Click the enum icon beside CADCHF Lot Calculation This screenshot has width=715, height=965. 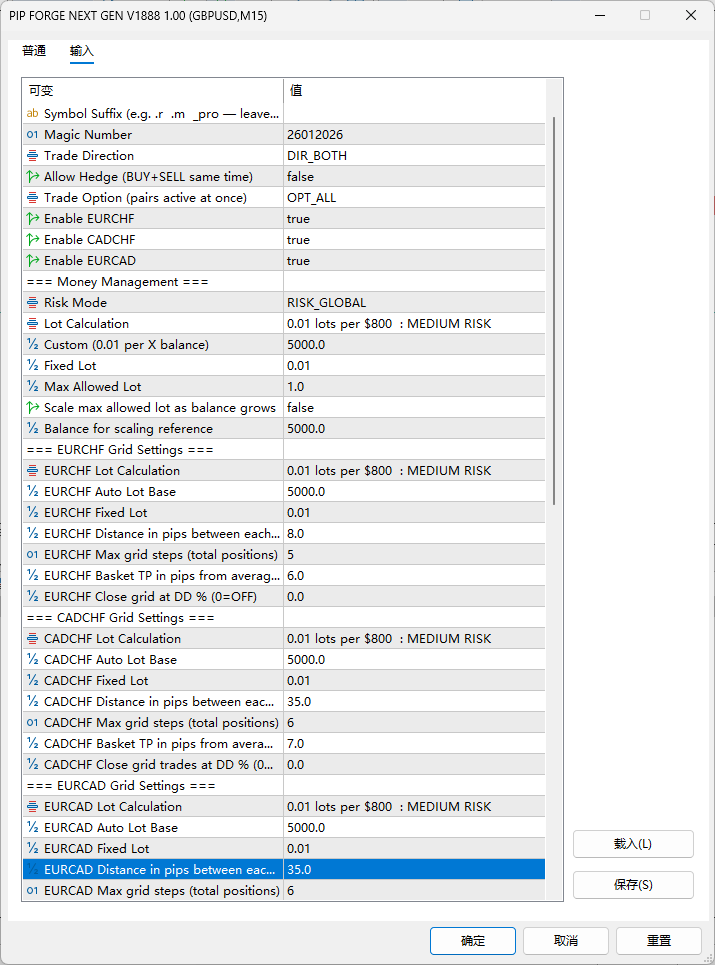(x=33, y=638)
